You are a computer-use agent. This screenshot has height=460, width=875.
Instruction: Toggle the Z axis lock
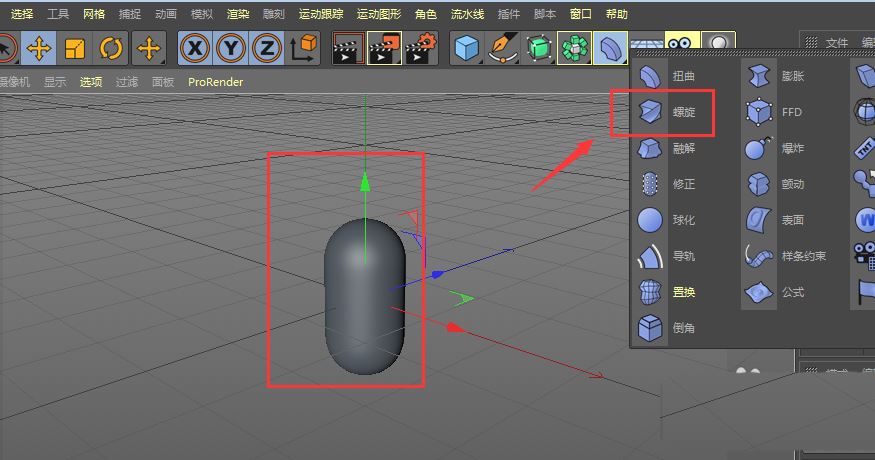click(267, 49)
